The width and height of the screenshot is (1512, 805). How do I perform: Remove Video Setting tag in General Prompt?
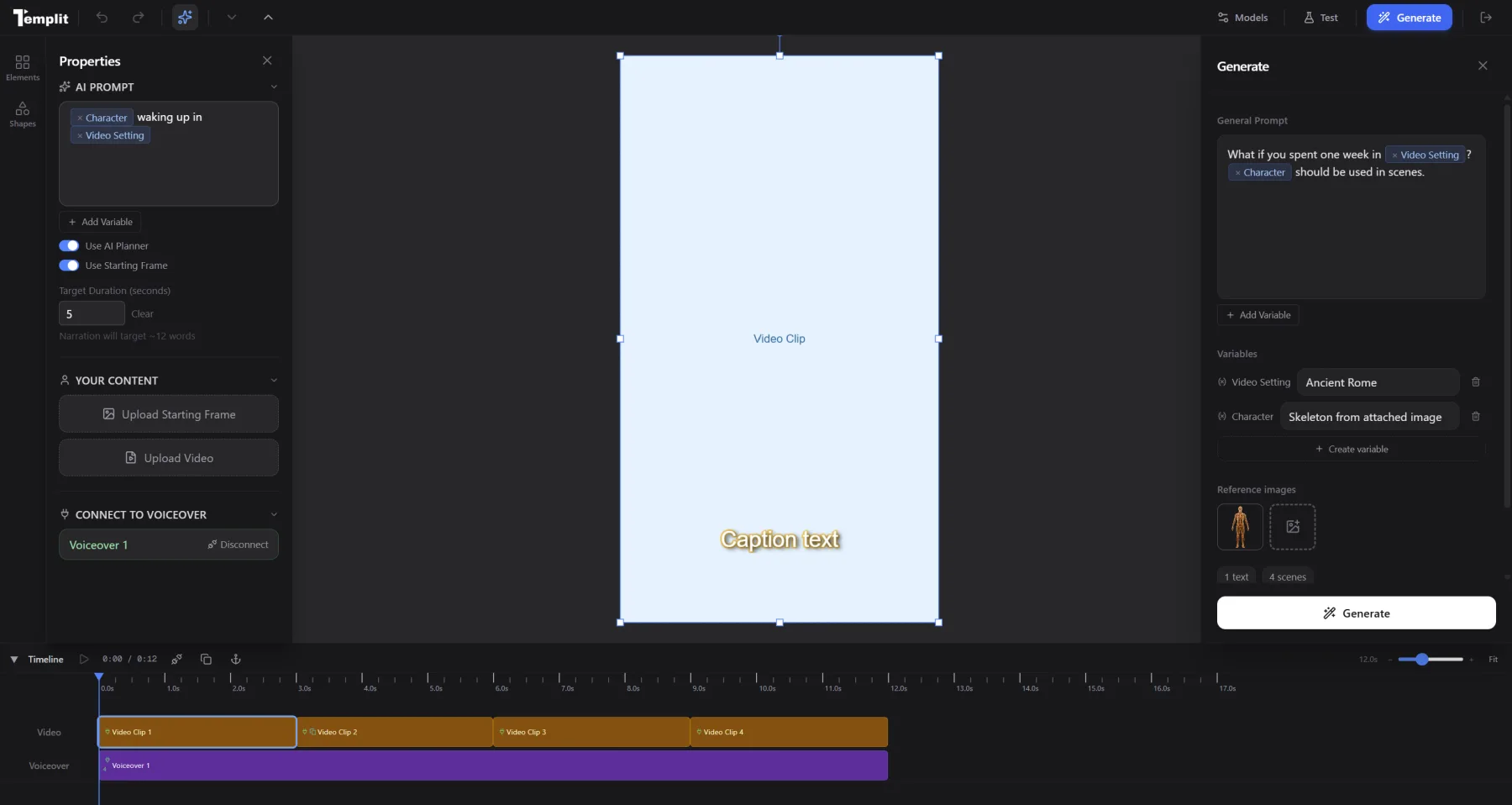tap(1394, 155)
